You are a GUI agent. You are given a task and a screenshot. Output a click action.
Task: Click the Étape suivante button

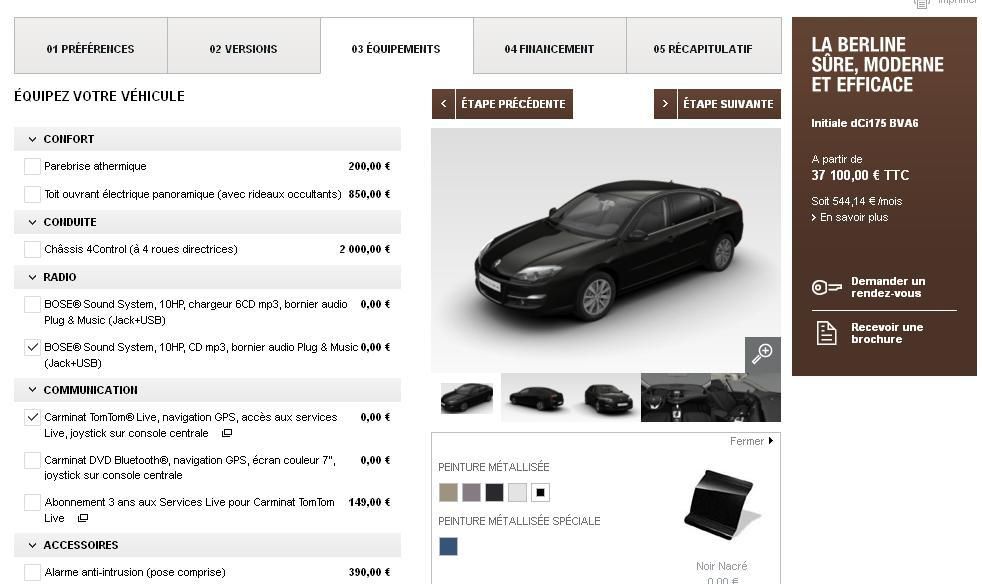(x=717, y=104)
